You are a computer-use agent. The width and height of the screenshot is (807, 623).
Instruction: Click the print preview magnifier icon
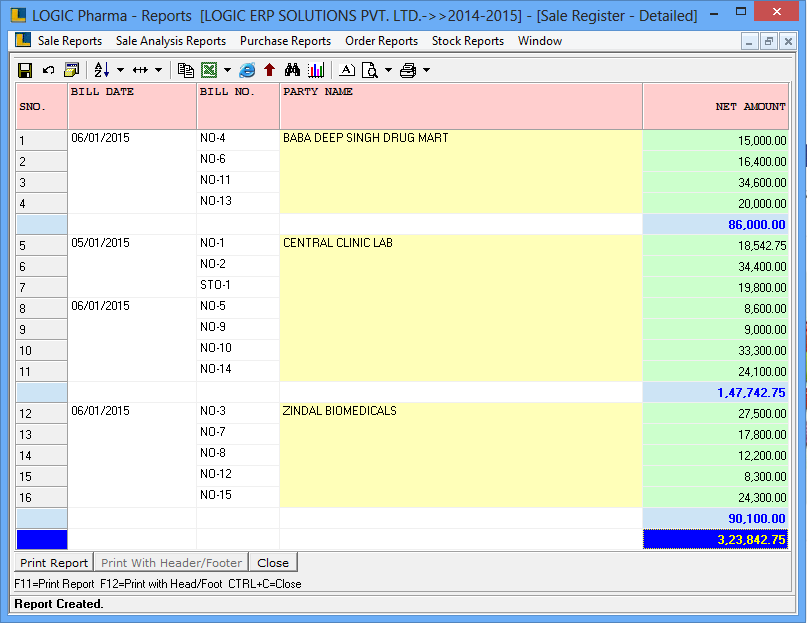coord(370,70)
